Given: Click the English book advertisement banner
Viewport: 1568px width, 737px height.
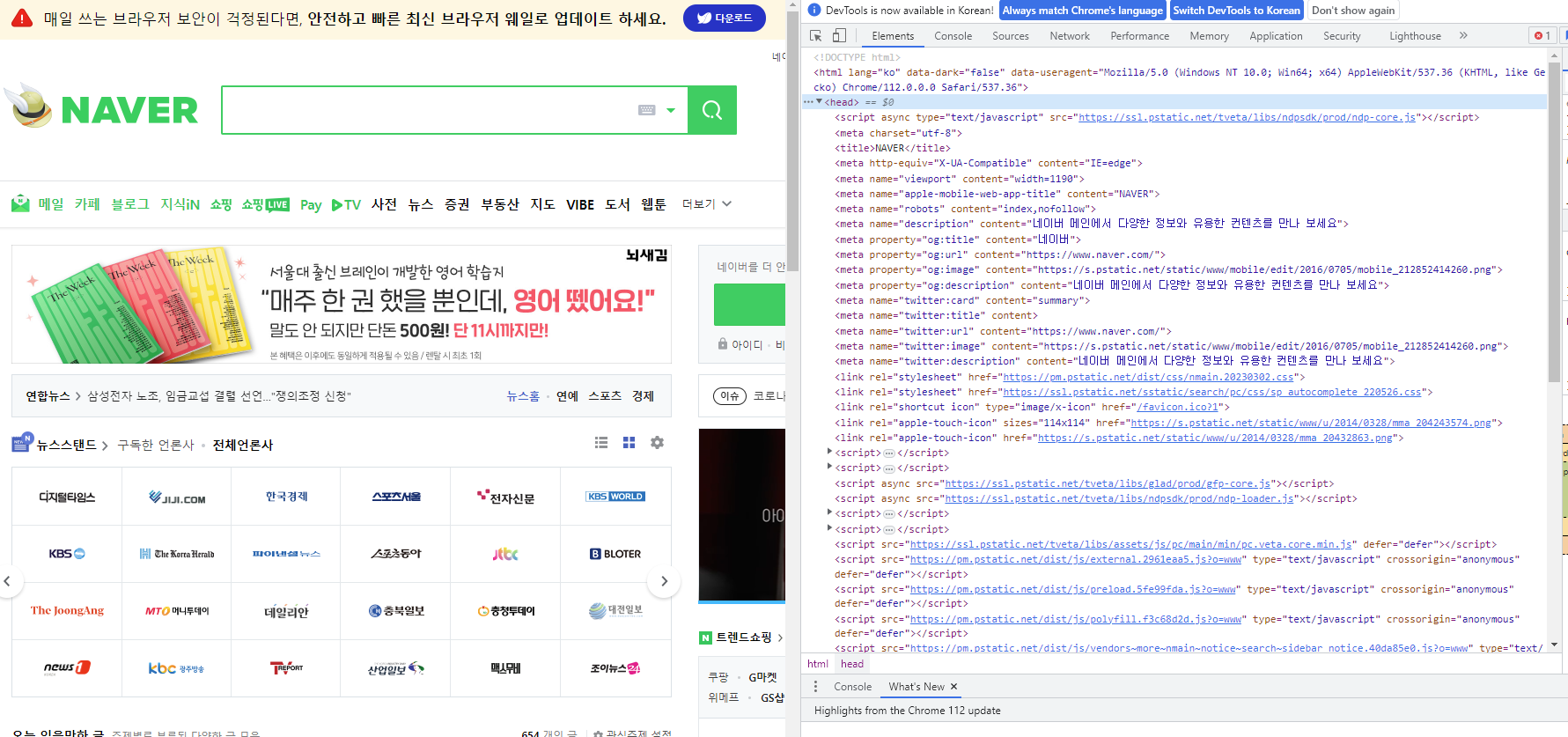Looking at the screenshot, I should point(342,305).
